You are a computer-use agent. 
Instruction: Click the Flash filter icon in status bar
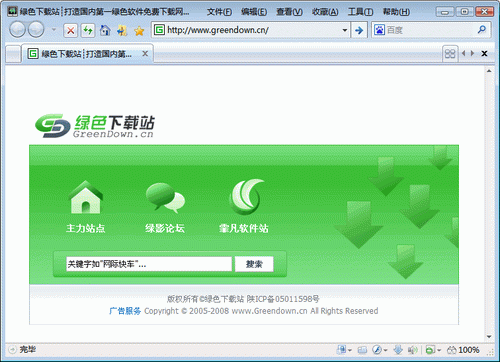[377, 350]
